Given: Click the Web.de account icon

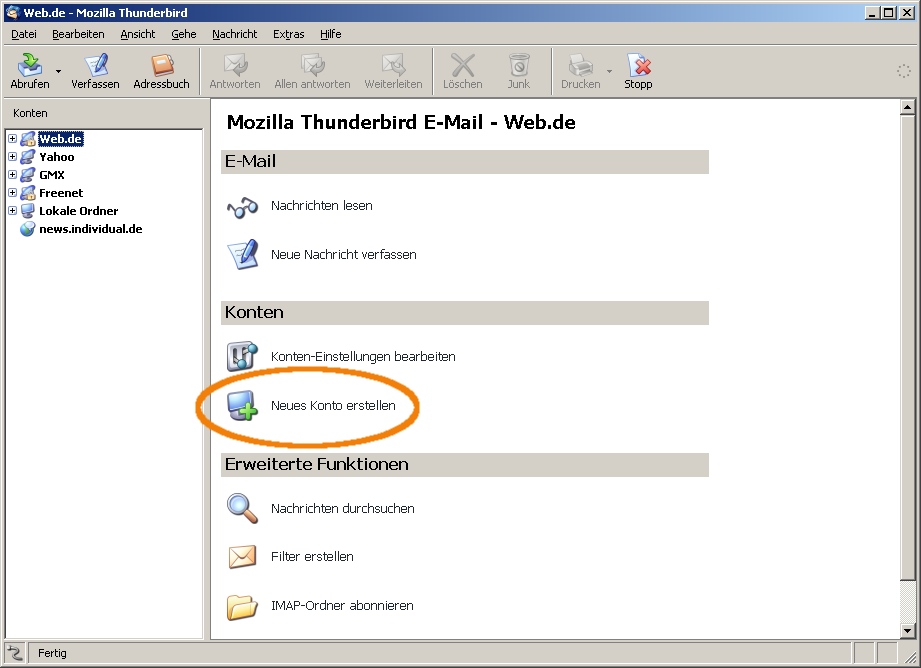Looking at the screenshot, I should [28, 139].
